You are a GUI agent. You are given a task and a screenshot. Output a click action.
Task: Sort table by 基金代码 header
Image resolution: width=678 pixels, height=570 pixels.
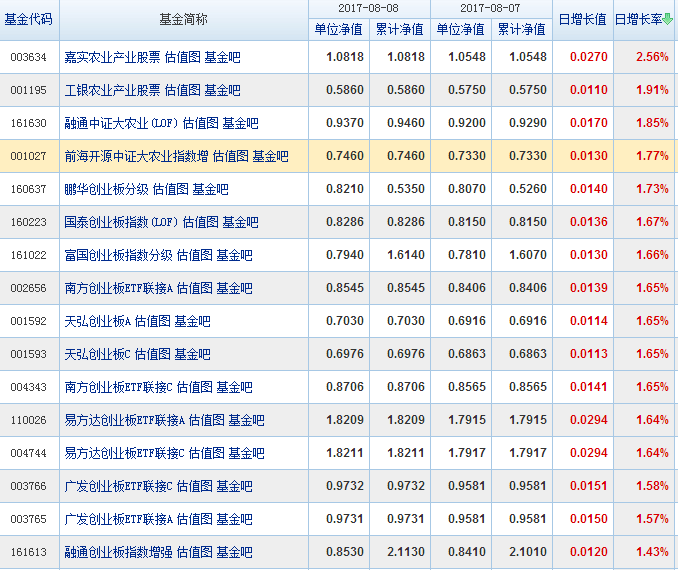[28, 19]
